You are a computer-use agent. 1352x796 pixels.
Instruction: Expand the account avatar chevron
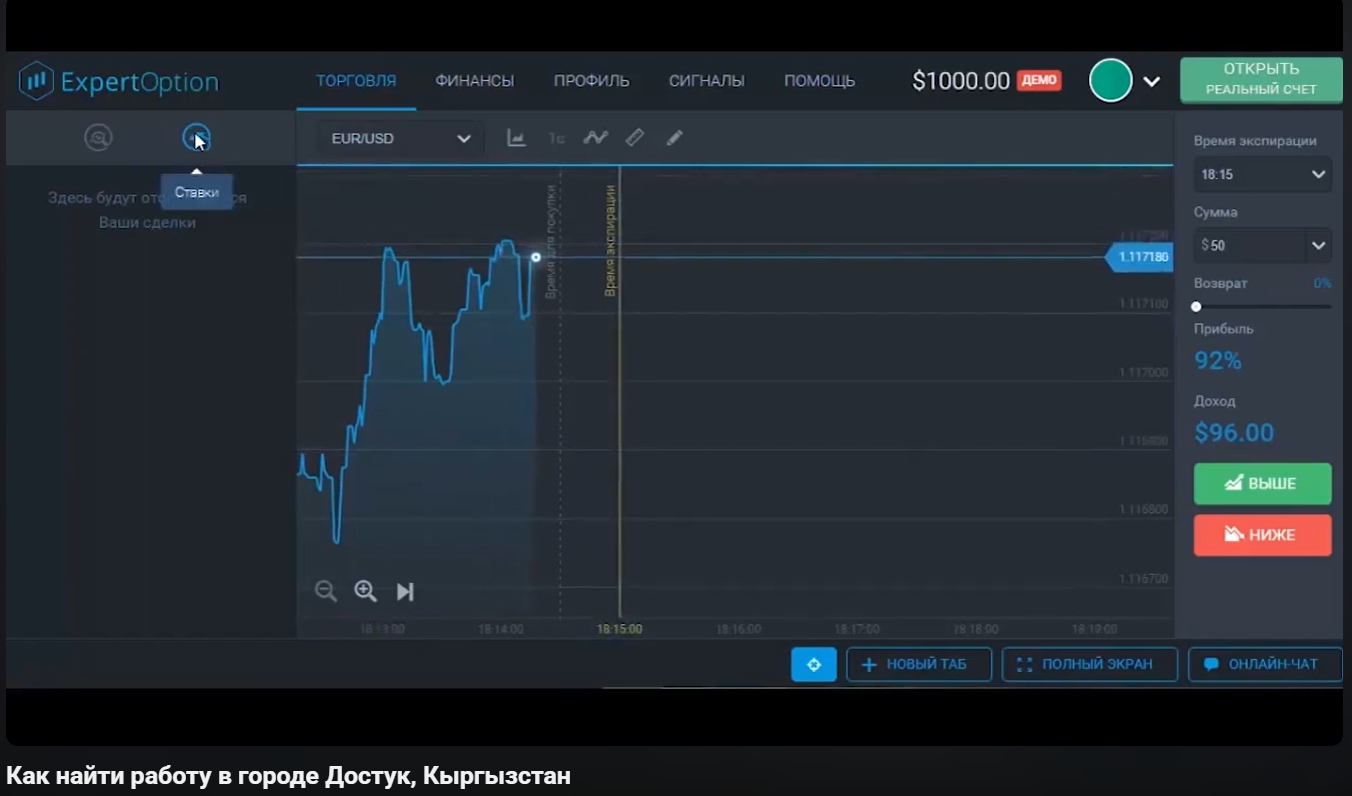(x=1151, y=81)
